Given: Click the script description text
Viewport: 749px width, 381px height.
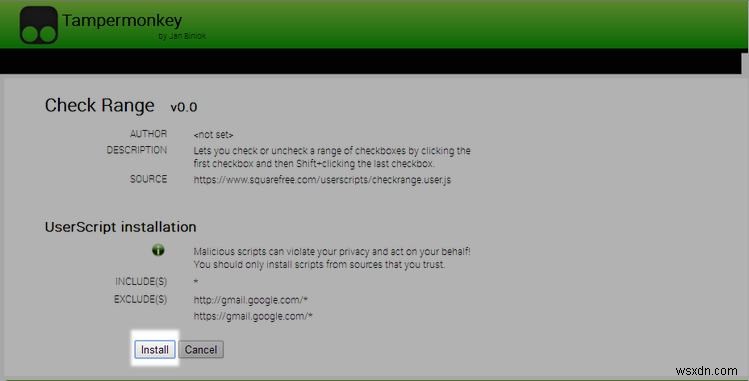Looking at the screenshot, I should [332, 157].
